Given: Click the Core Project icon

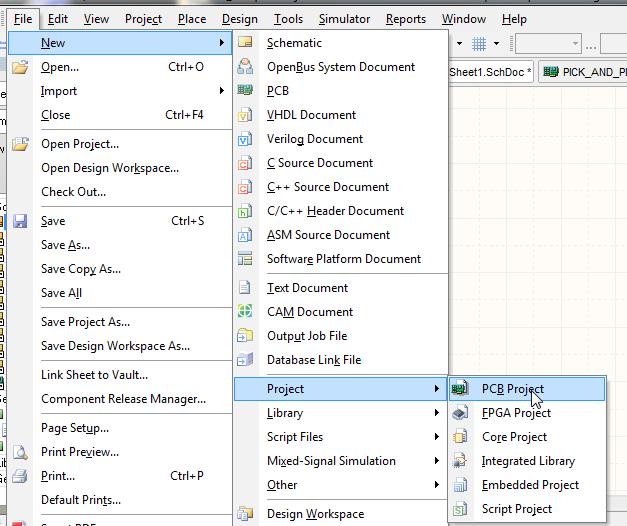Looking at the screenshot, I should click(460, 436).
